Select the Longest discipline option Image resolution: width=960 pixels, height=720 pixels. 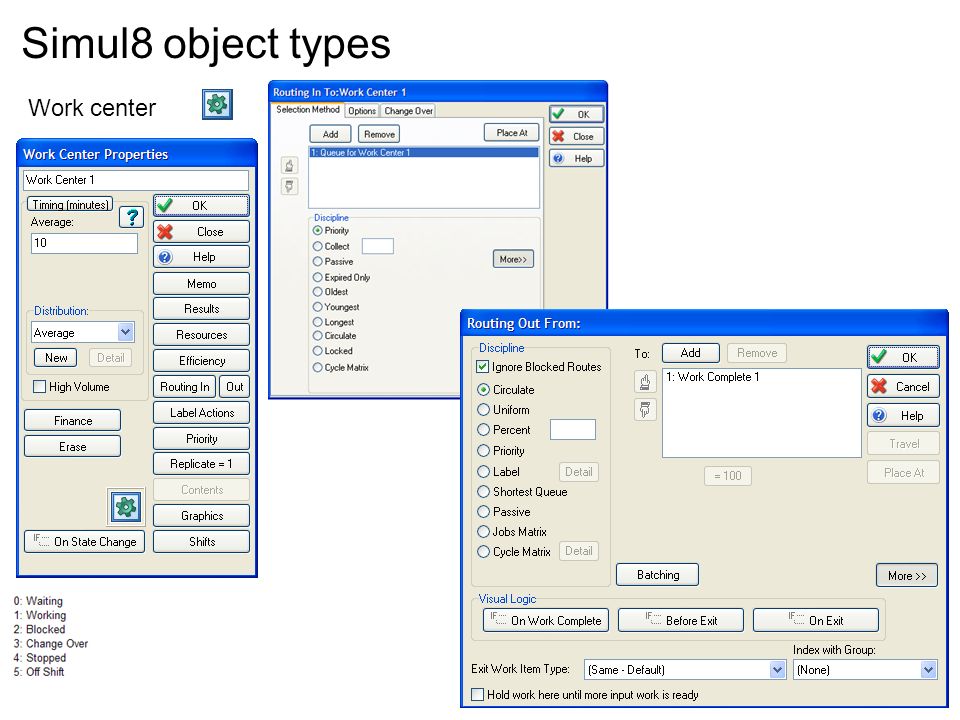coord(318,322)
